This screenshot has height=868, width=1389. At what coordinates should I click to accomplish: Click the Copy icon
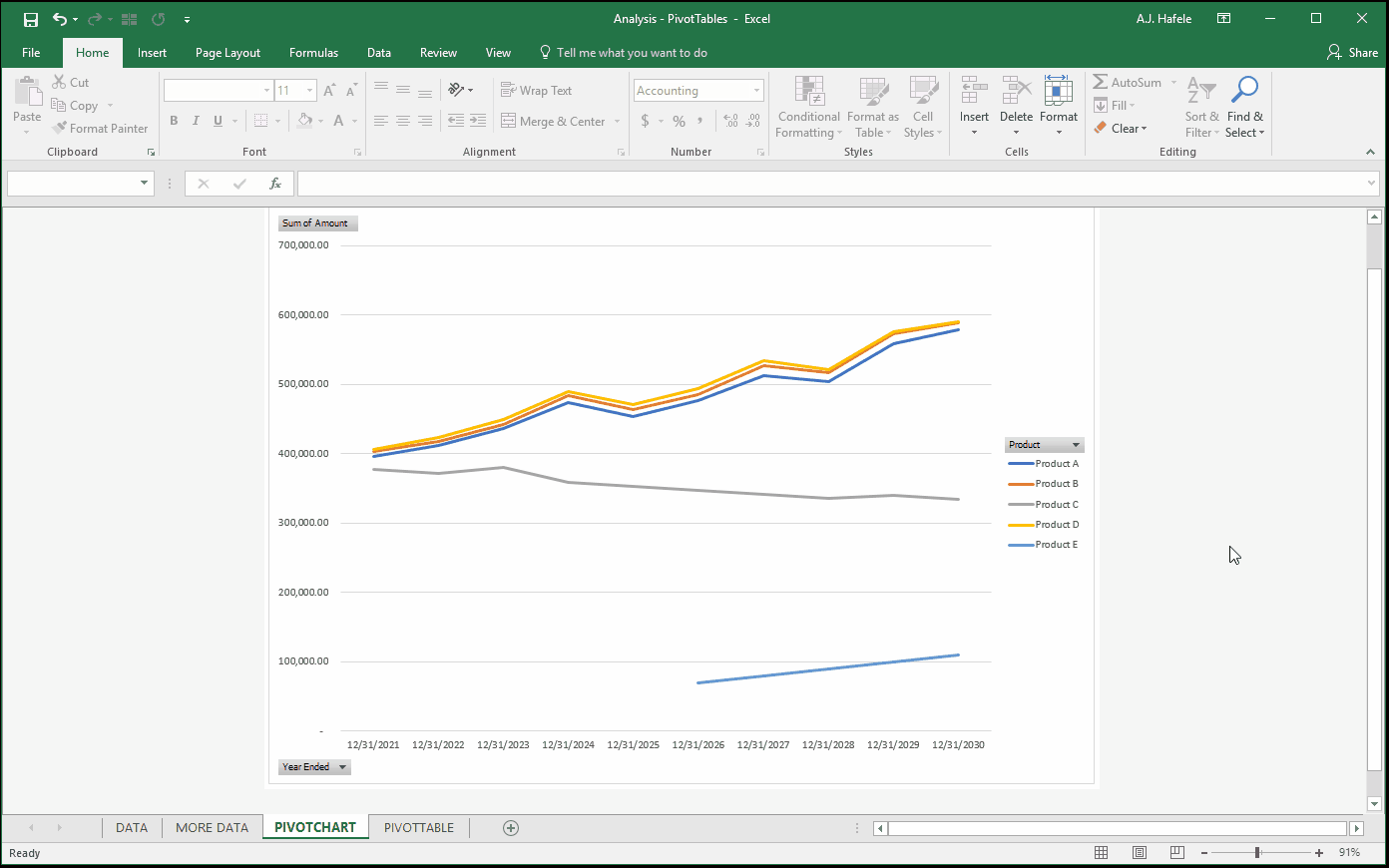click(x=59, y=106)
